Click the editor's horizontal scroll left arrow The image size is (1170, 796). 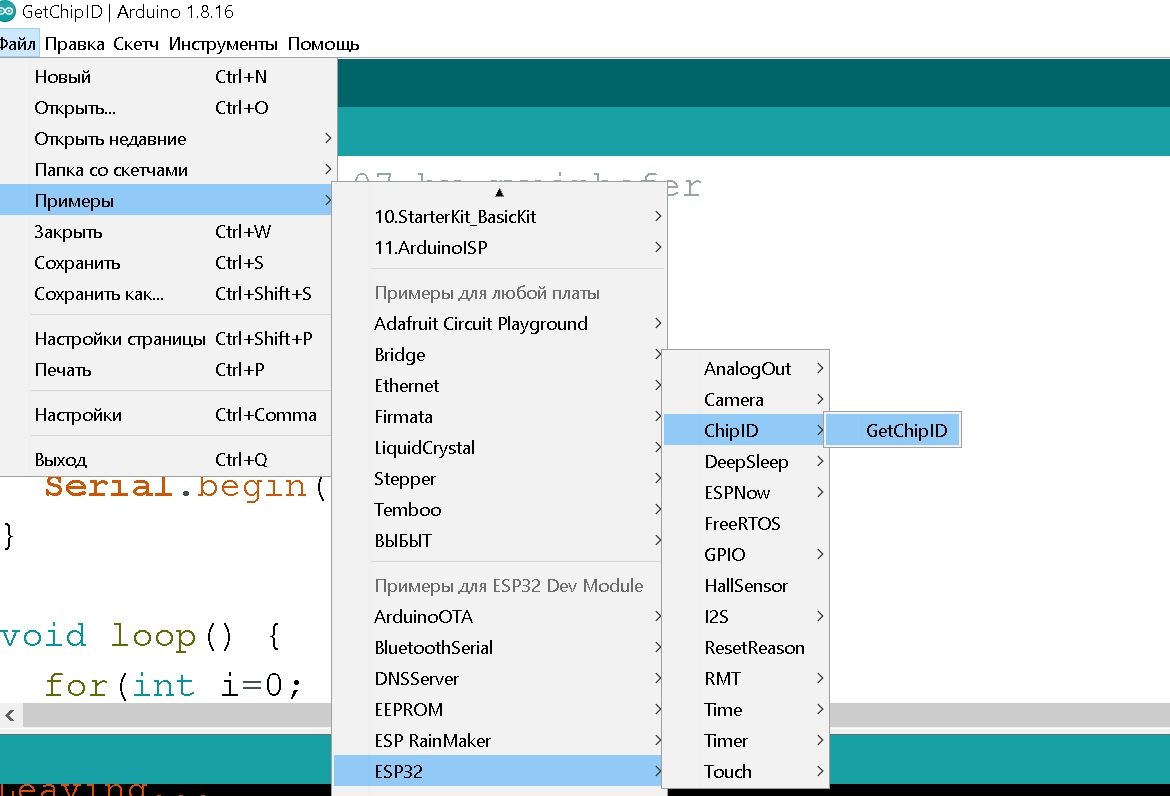click(x=10, y=715)
